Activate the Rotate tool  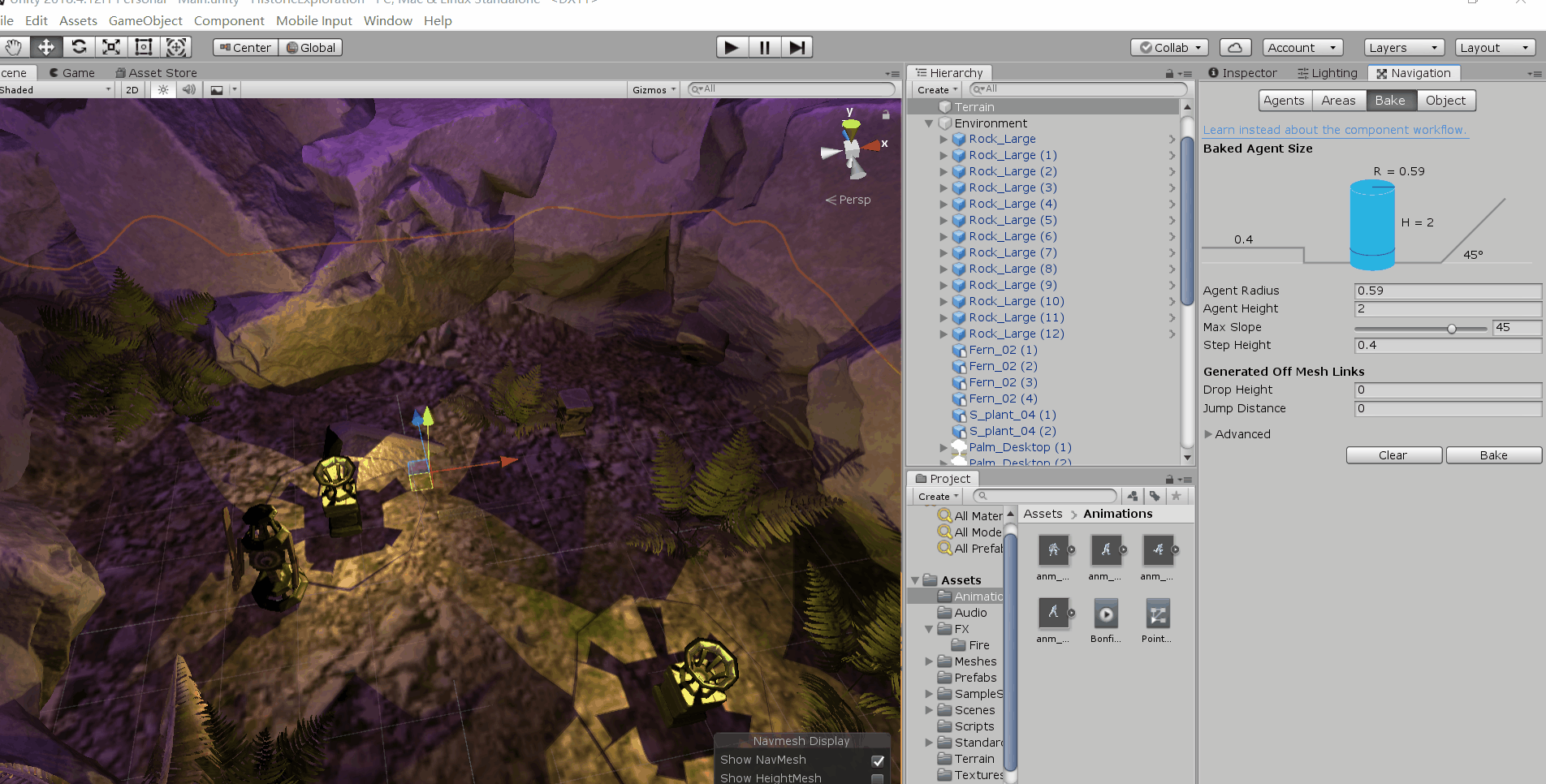tap(79, 47)
